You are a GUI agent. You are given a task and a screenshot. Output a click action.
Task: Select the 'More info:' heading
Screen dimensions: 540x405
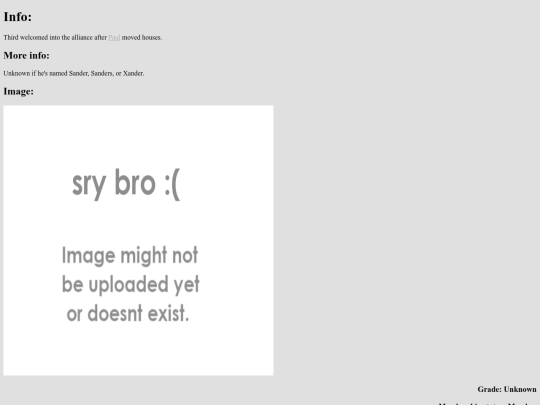pyautogui.click(x=27, y=55)
